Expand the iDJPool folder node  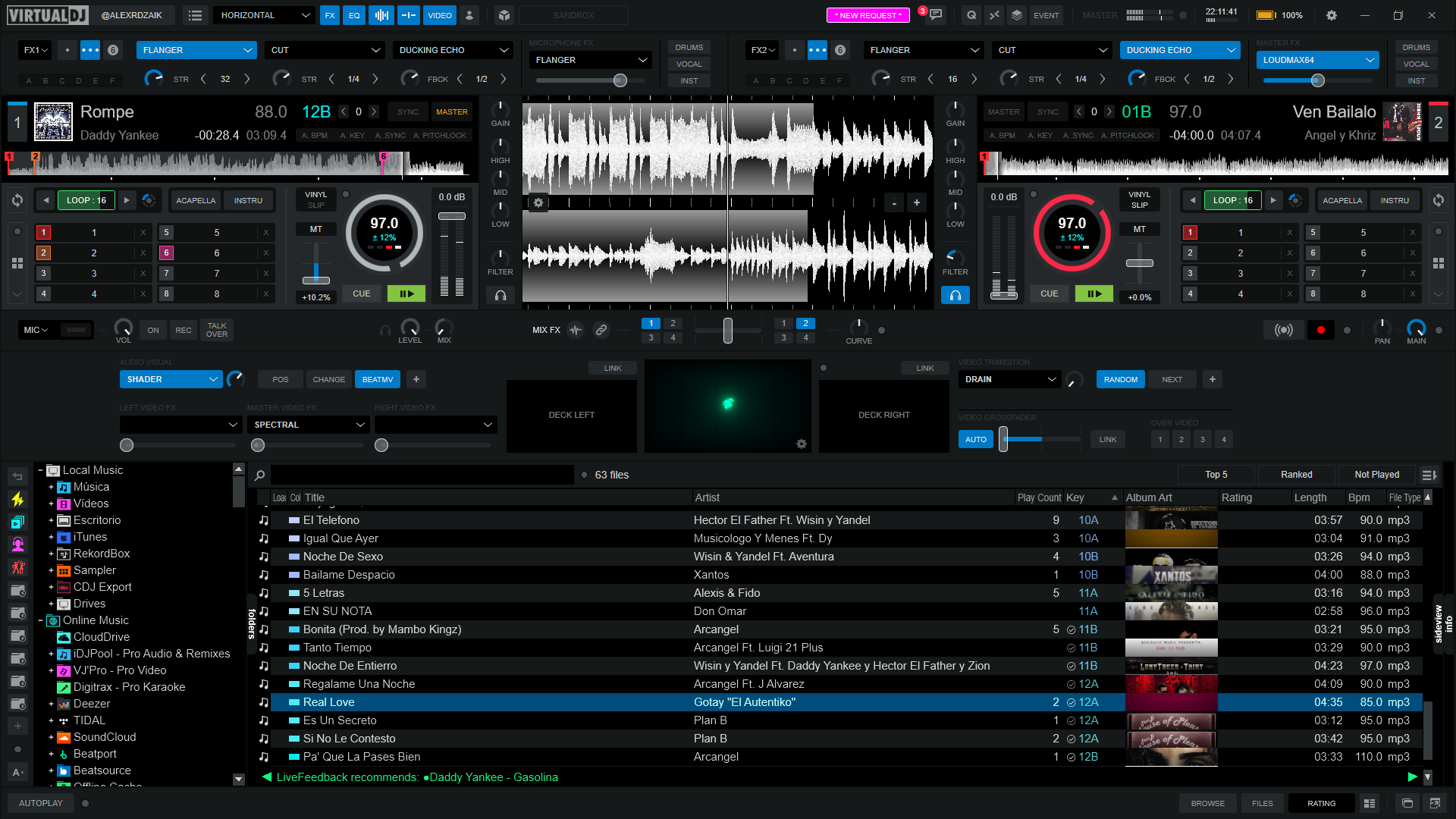[51, 654]
